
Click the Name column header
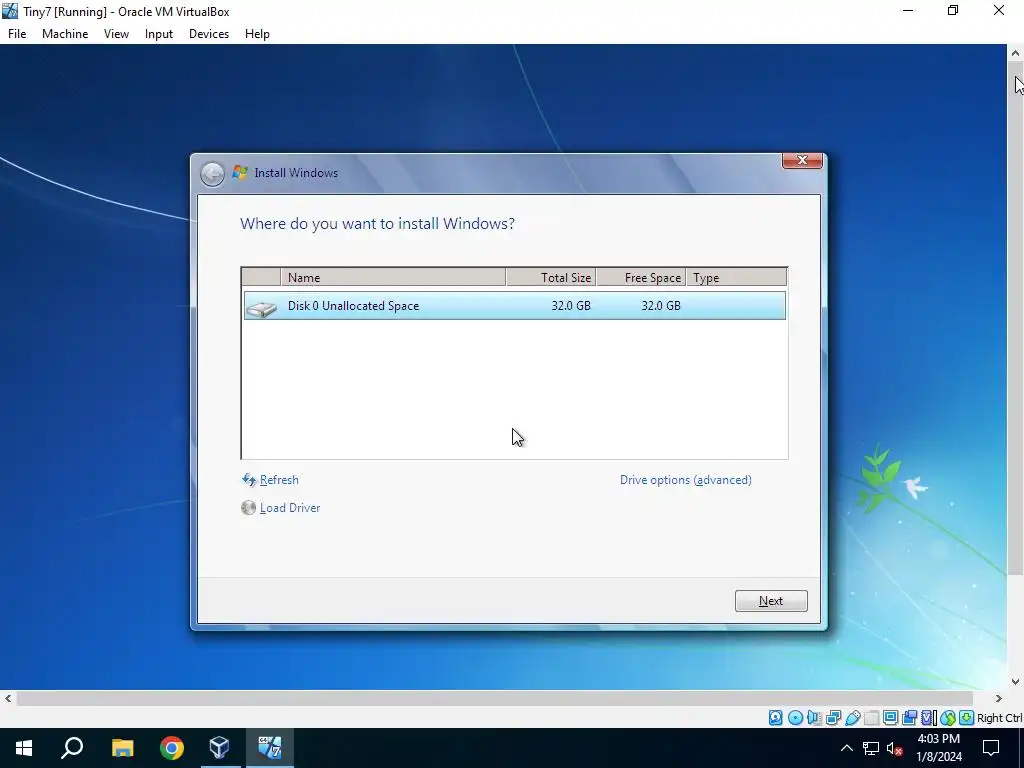pos(393,278)
